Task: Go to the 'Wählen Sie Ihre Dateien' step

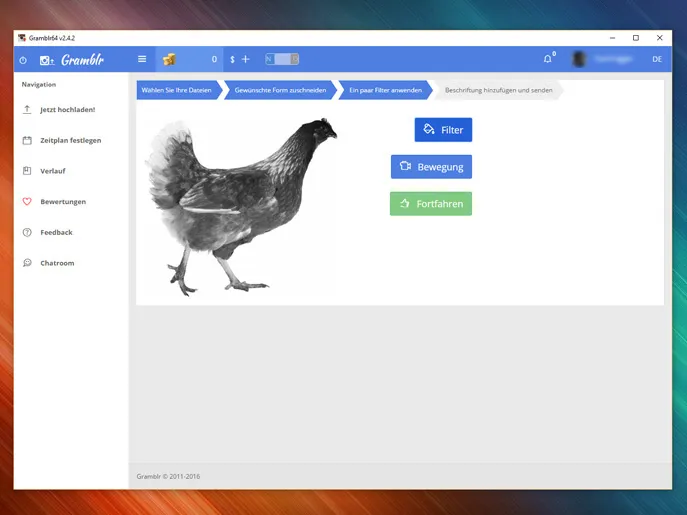Action: [x=177, y=90]
